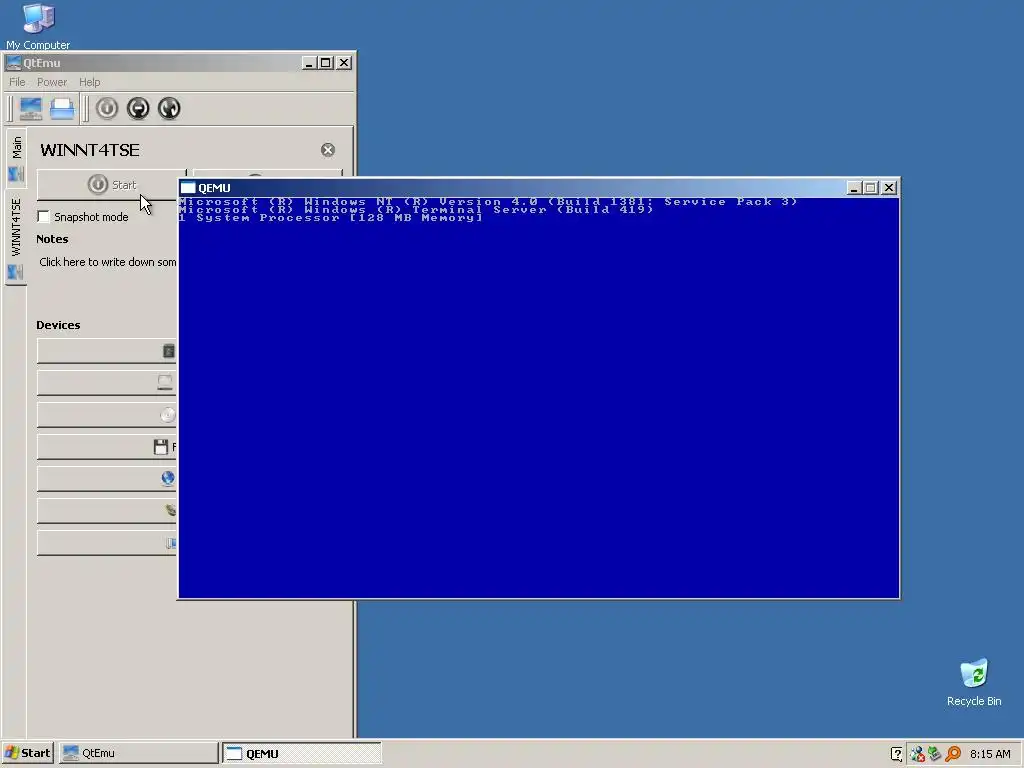Open the Windows Start menu
The width and height of the screenshot is (1024, 768).
pyautogui.click(x=27, y=754)
